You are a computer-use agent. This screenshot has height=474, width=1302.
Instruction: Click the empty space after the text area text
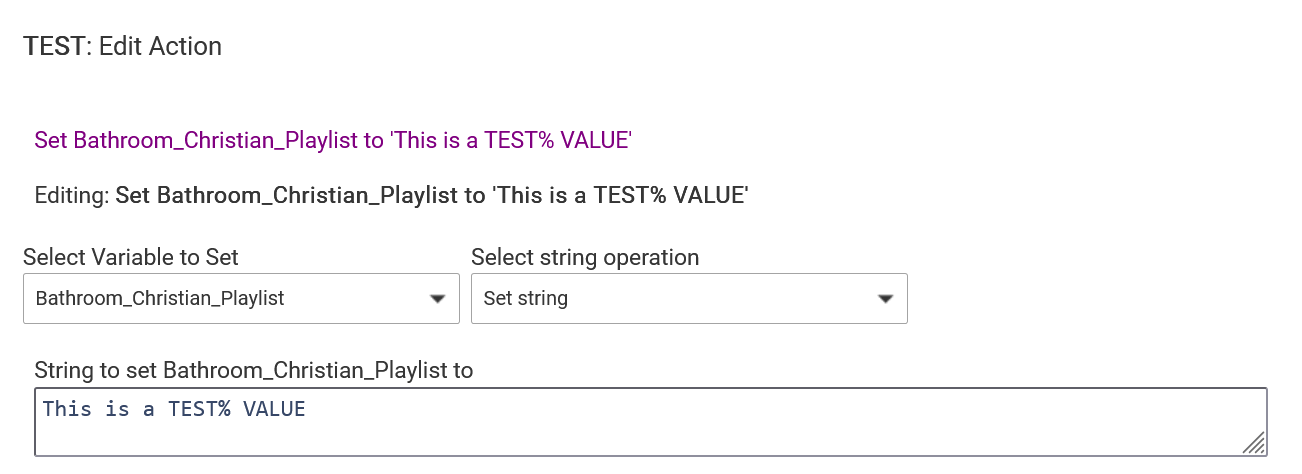coord(700,409)
